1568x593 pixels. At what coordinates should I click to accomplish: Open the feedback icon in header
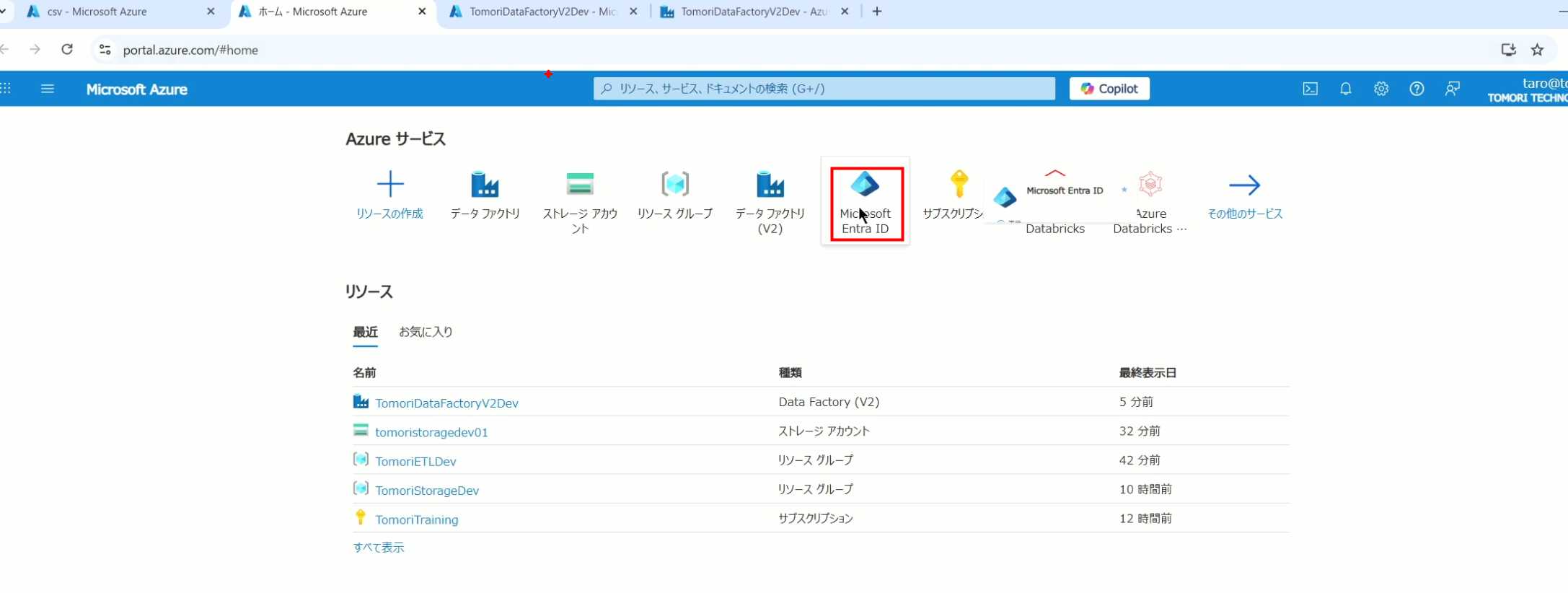[x=1452, y=89]
